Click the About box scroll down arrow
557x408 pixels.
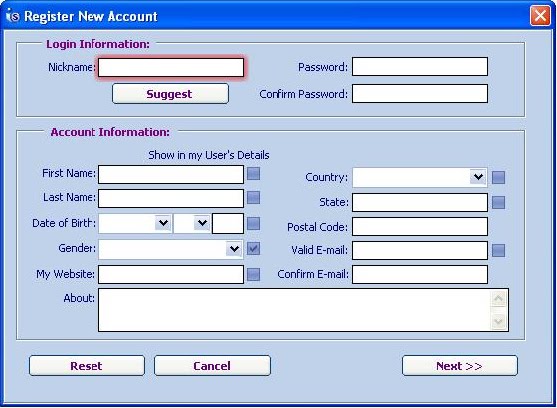[498, 321]
